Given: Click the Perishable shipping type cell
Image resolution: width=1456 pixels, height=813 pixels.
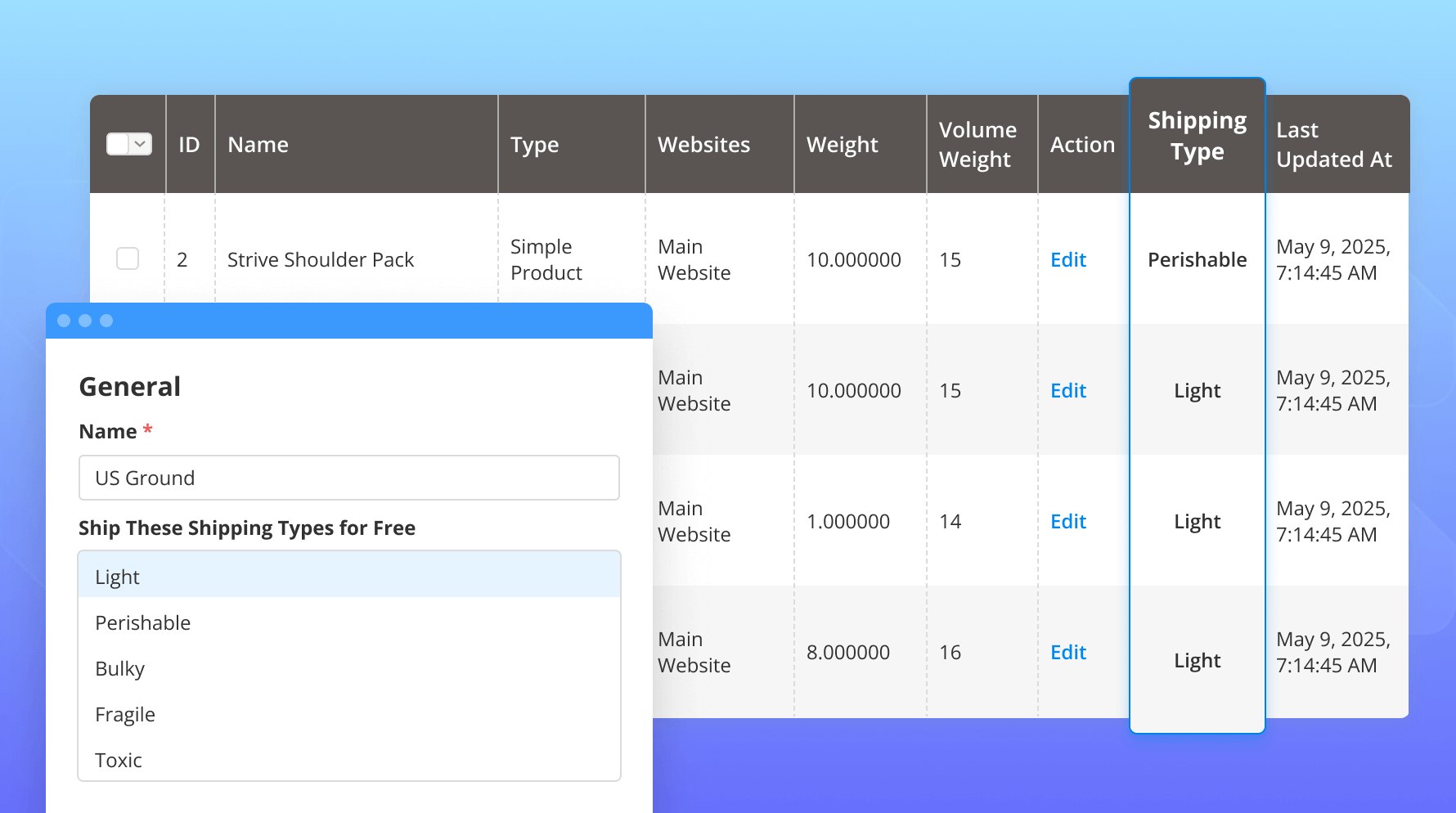Looking at the screenshot, I should (1197, 259).
